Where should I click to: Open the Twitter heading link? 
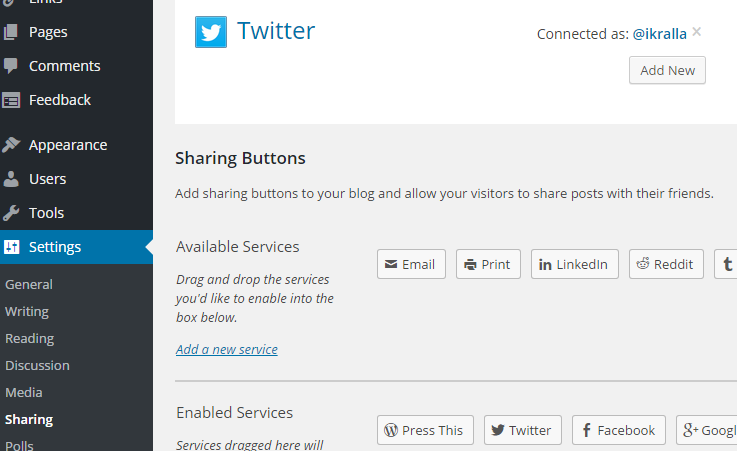tap(276, 31)
